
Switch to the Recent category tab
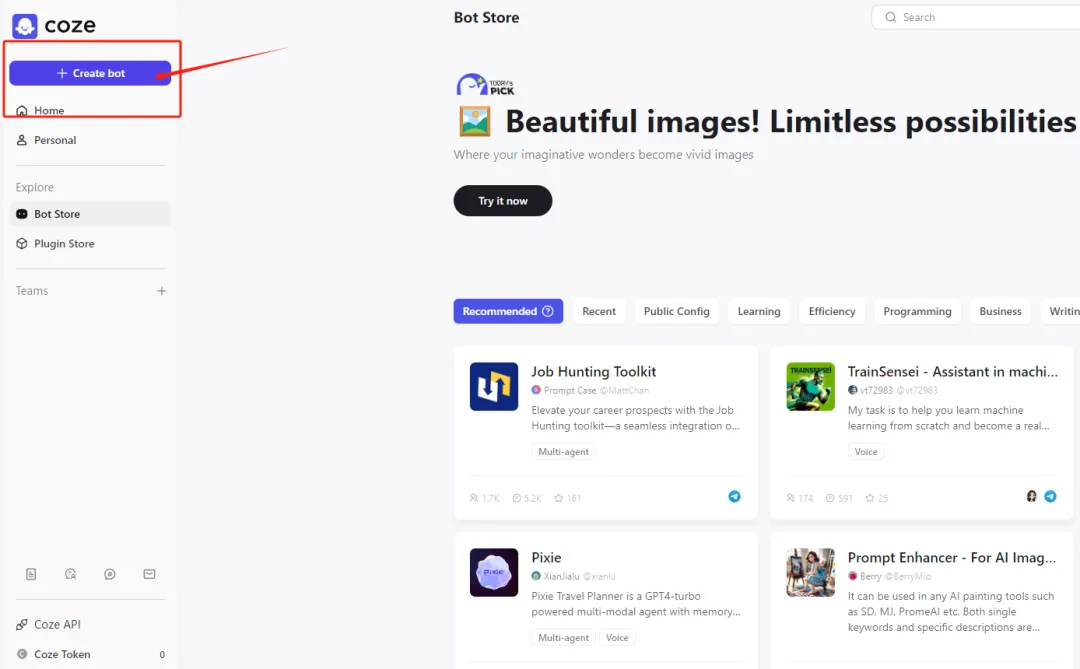click(x=599, y=311)
